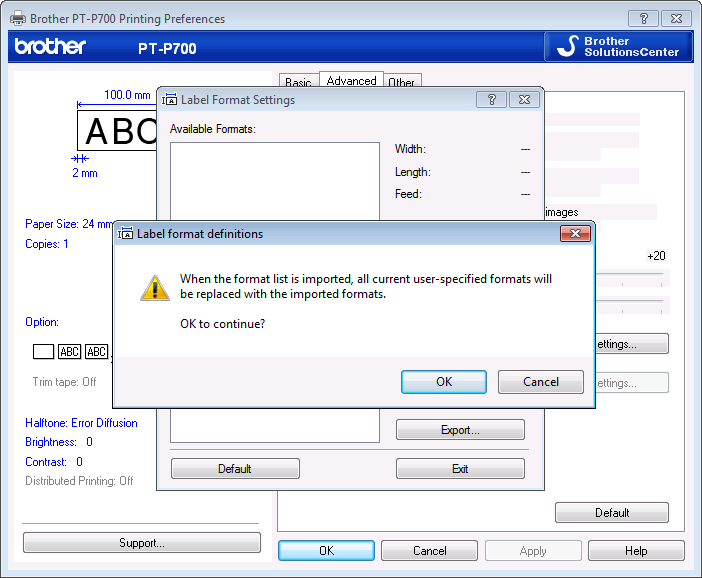Viewport: 702px width, 578px height.
Task: Click Default in Label Format Settings
Action: [x=235, y=469]
